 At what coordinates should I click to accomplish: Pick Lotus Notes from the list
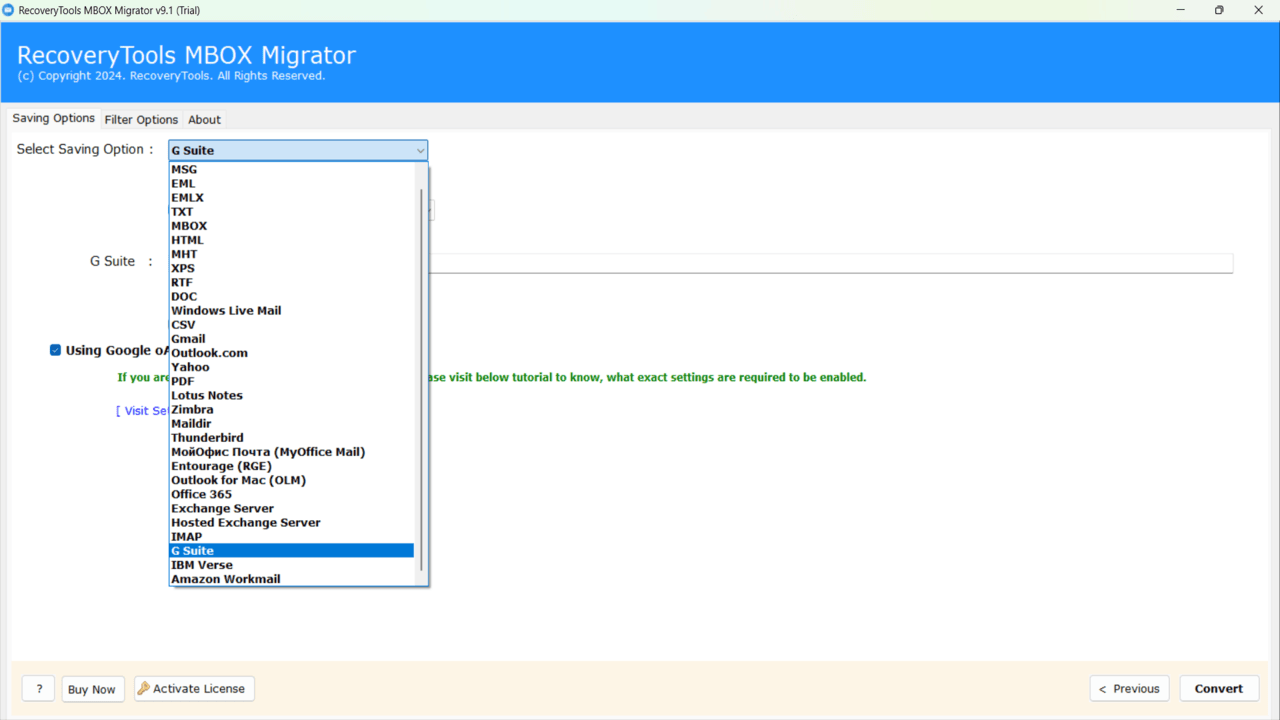pyautogui.click(x=291, y=395)
